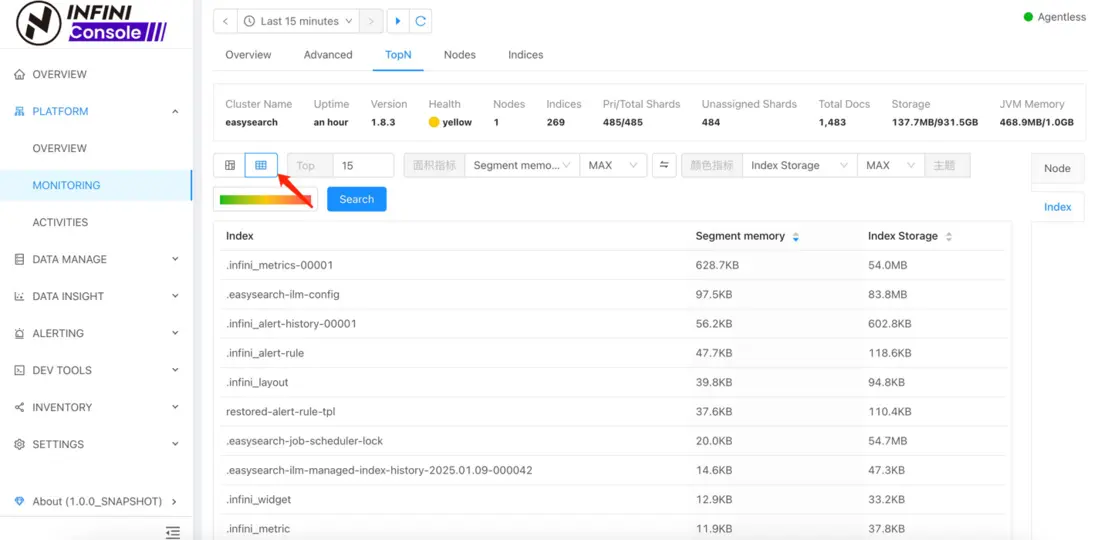Open the Segment memory metric dropdown

[521, 165]
